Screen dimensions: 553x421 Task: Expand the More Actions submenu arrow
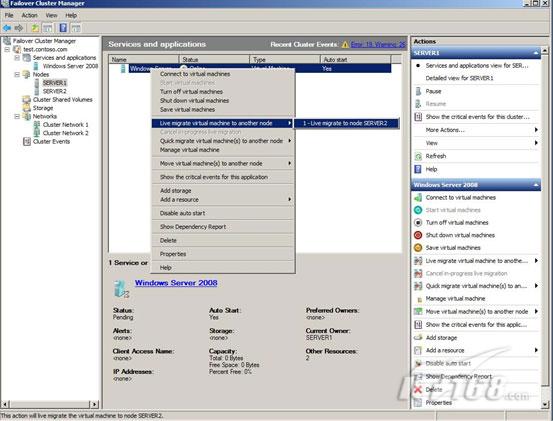pyautogui.click(x=536, y=130)
